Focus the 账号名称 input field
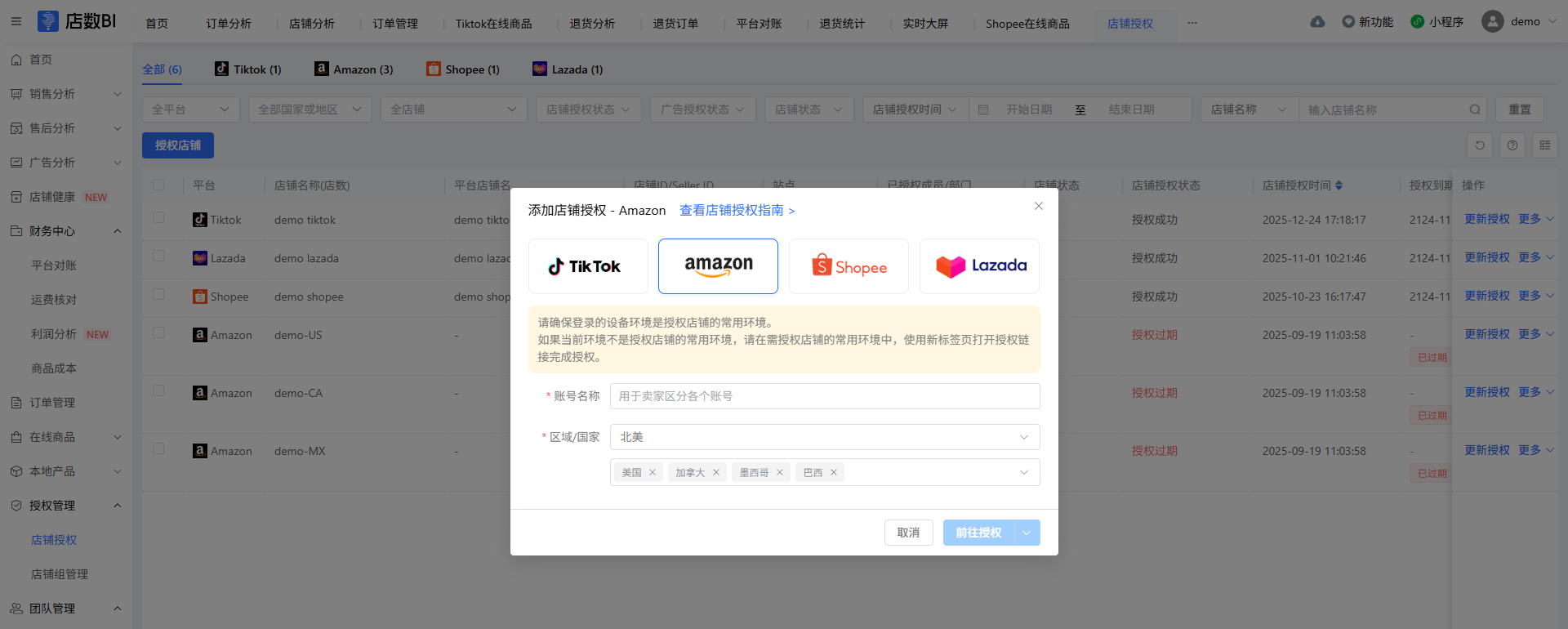The height and width of the screenshot is (629, 1568). pyautogui.click(x=825, y=396)
